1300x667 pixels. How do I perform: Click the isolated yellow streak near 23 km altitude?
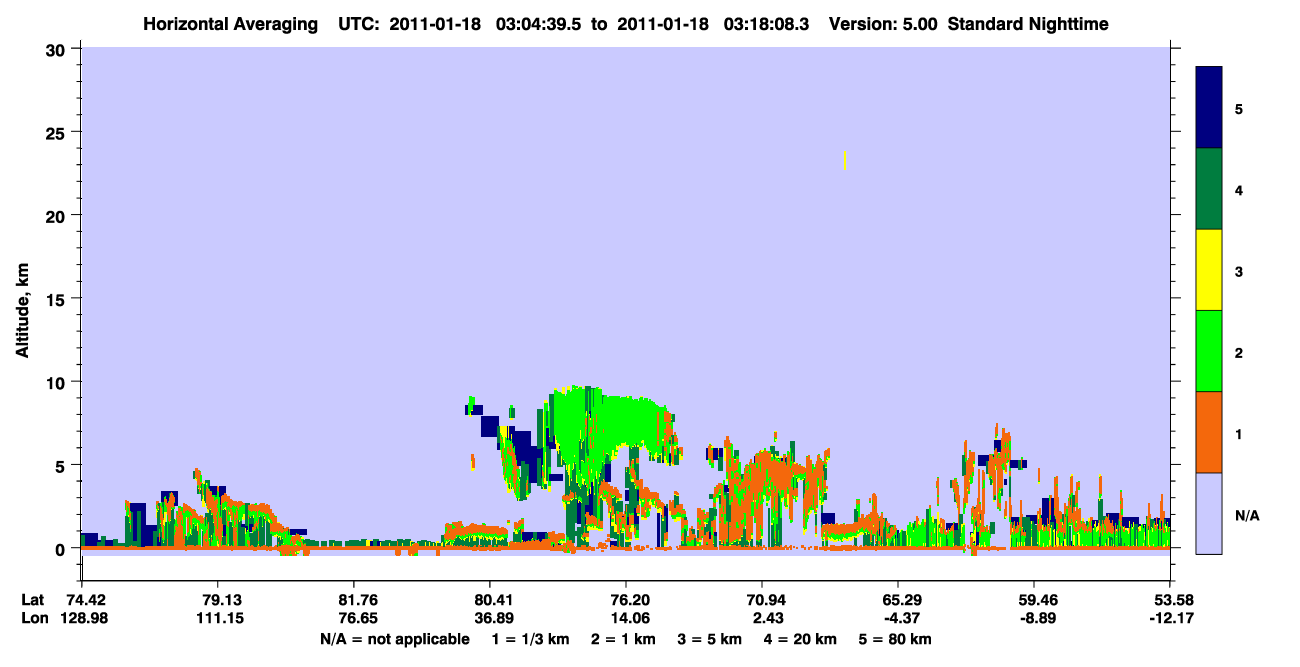click(x=845, y=160)
